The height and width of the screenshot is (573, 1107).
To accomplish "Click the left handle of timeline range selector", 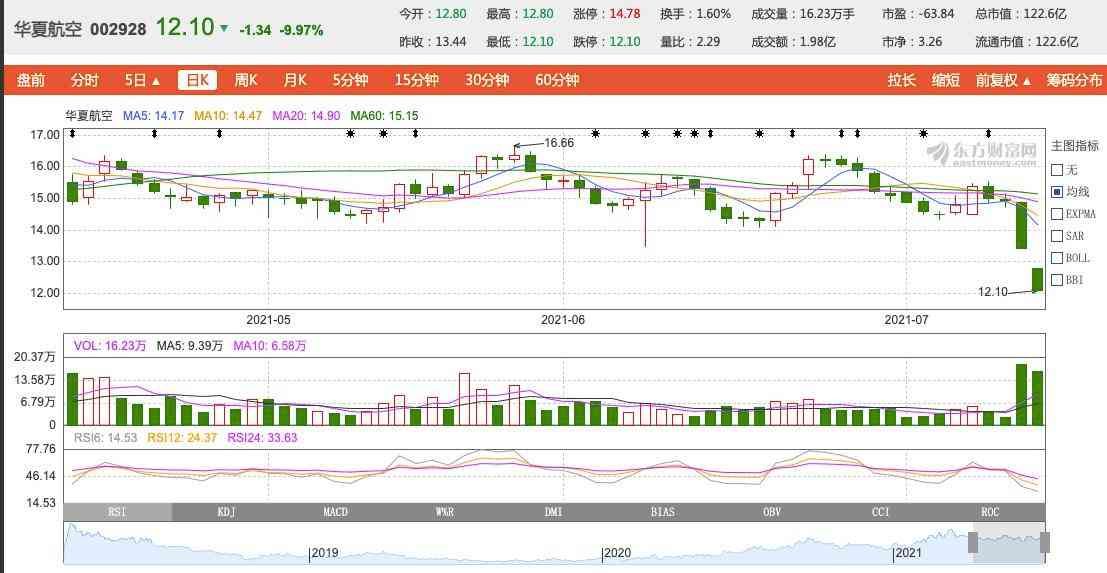I will click(x=972, y=543).
